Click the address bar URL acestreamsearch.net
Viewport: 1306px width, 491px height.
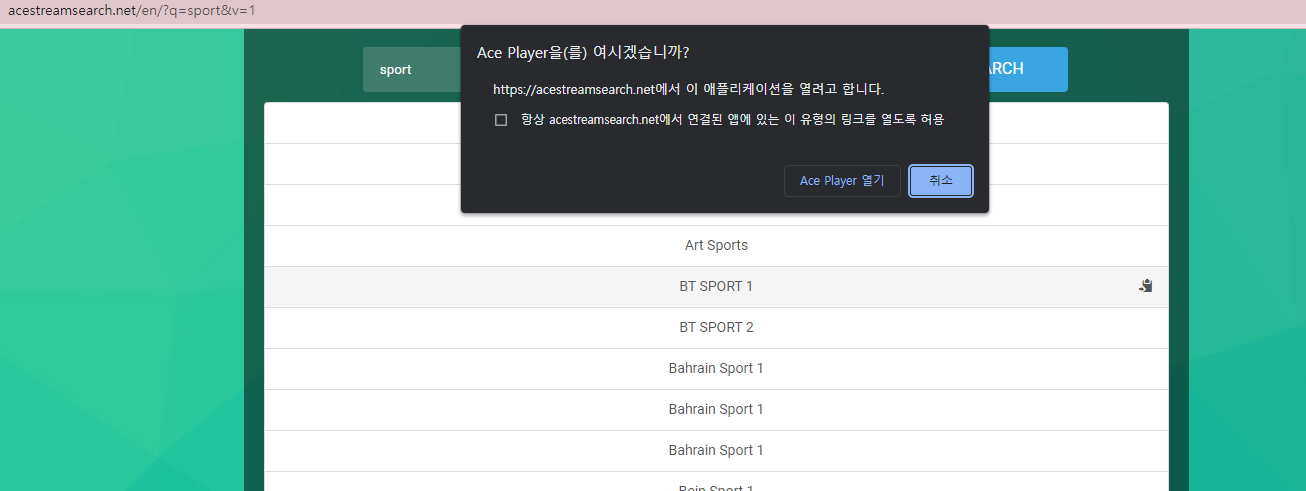132,11
